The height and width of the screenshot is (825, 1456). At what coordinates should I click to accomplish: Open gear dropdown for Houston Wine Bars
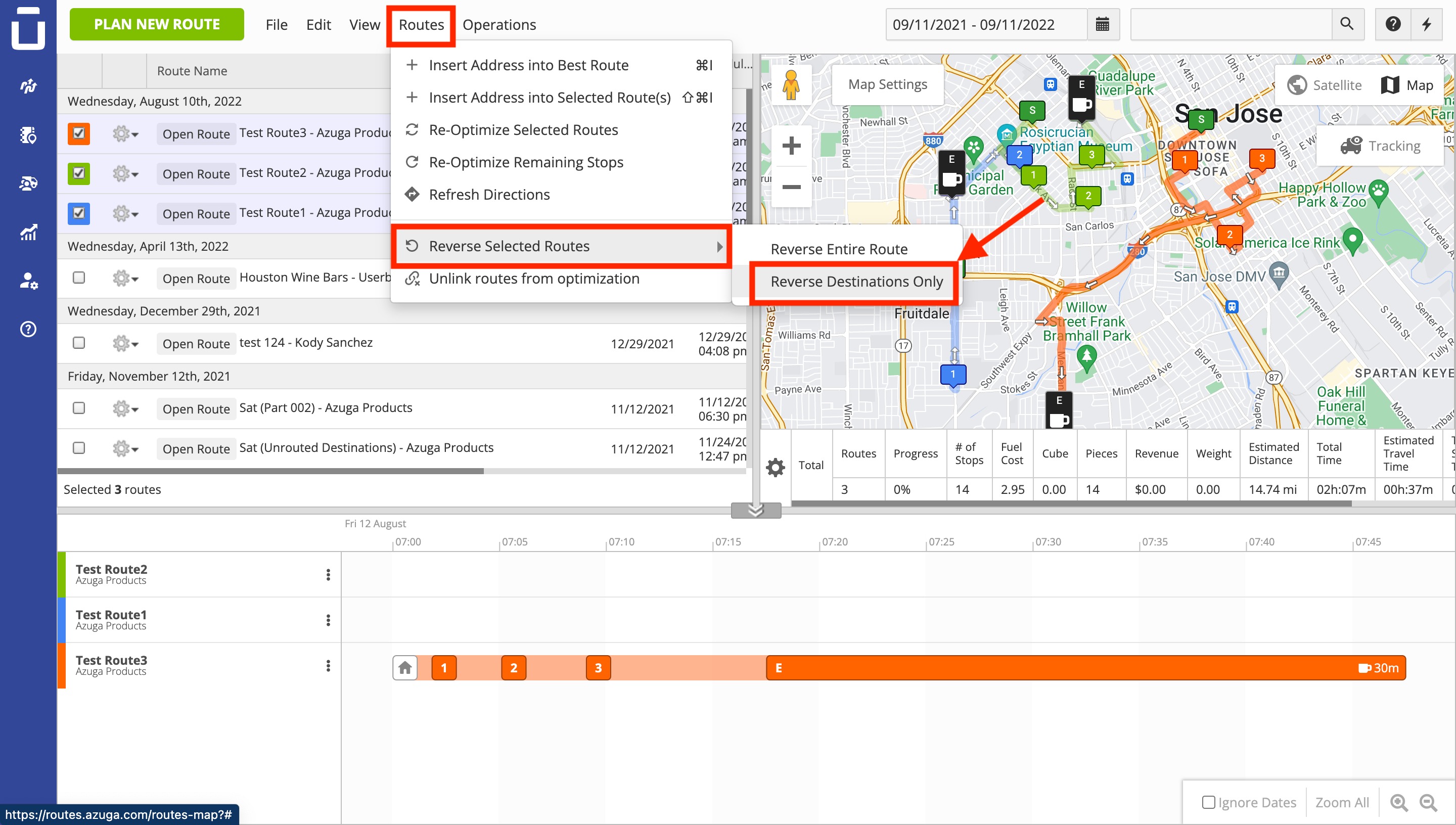(x=125, y=279)
